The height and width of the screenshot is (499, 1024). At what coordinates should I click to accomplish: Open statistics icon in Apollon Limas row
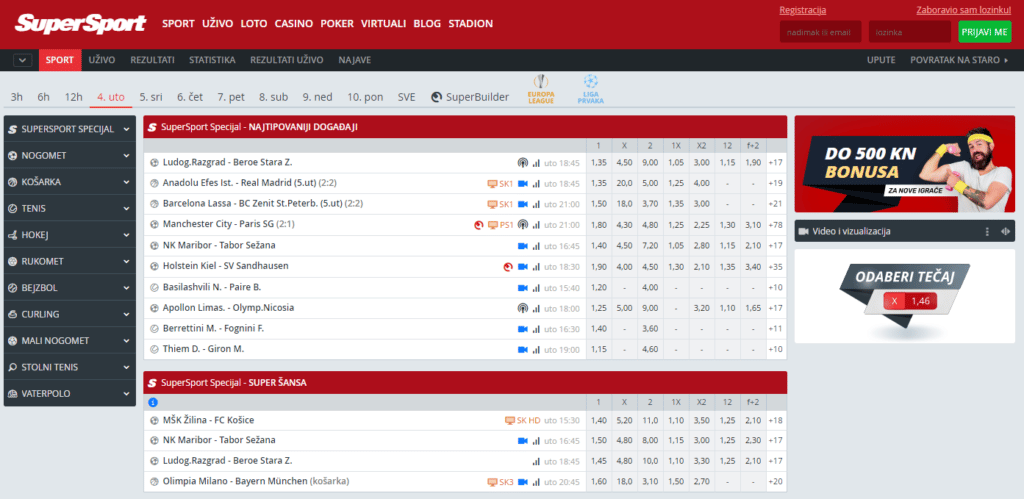536,308
